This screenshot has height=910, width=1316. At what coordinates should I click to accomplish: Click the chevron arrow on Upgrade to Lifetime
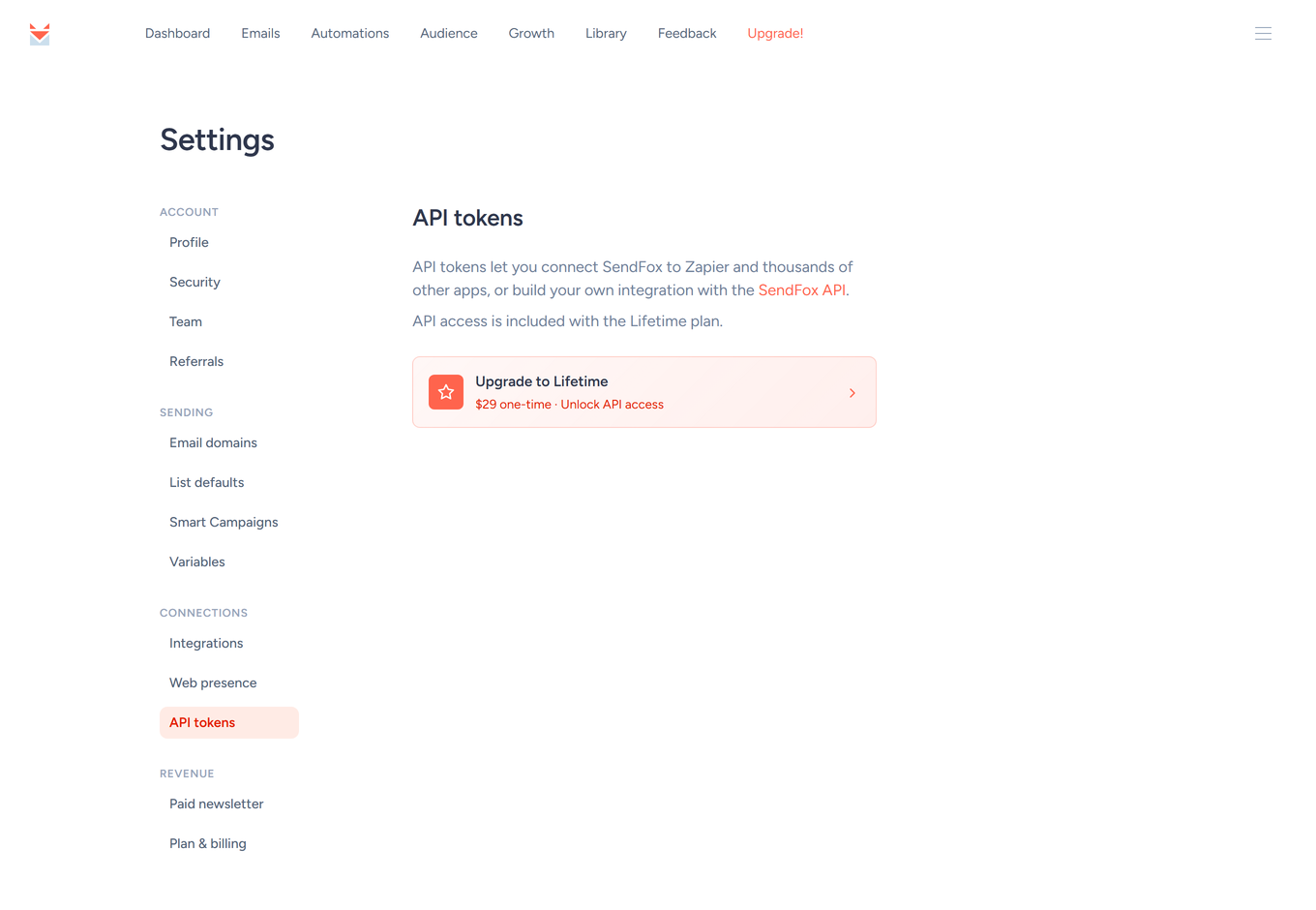[852, 393]
